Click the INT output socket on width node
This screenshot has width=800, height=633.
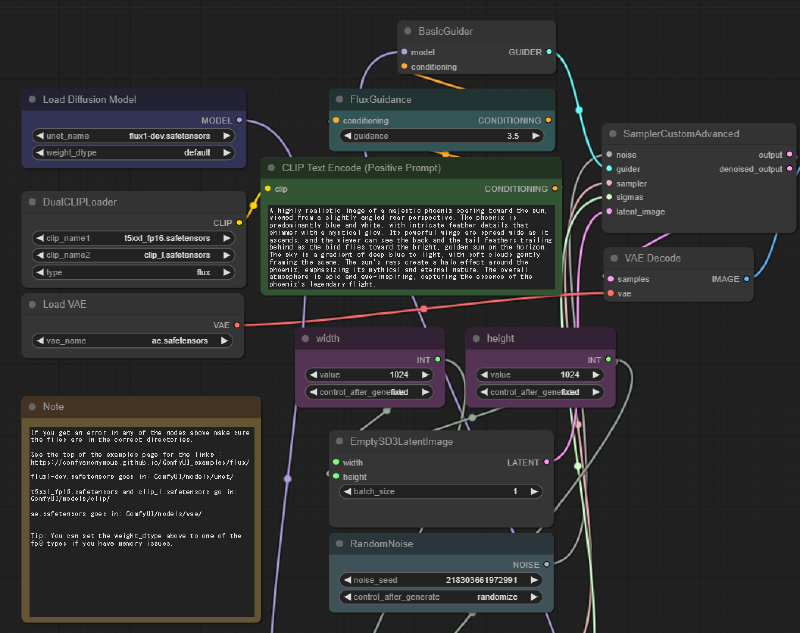438,360
